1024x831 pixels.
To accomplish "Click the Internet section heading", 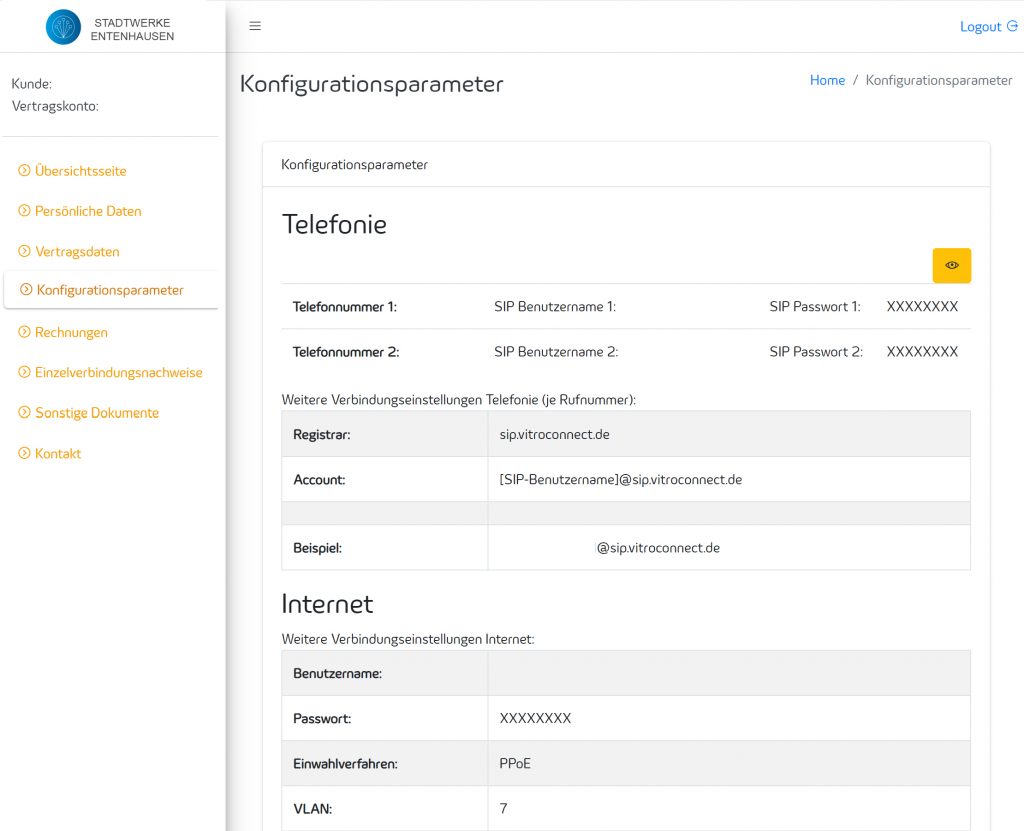I will [327, 604].
